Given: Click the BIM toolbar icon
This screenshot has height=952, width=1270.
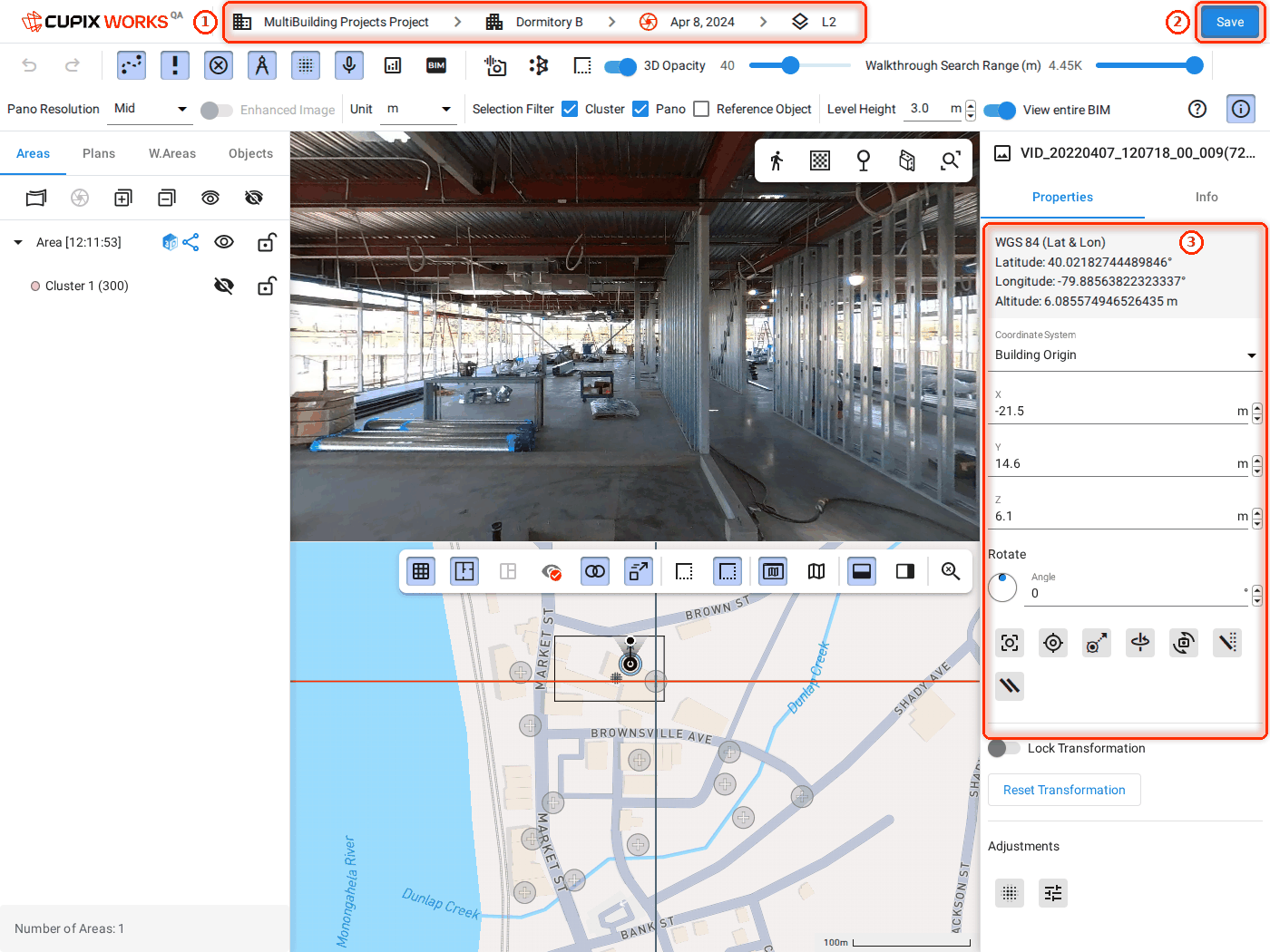Looking at the screenshot, I should point(436,65).
